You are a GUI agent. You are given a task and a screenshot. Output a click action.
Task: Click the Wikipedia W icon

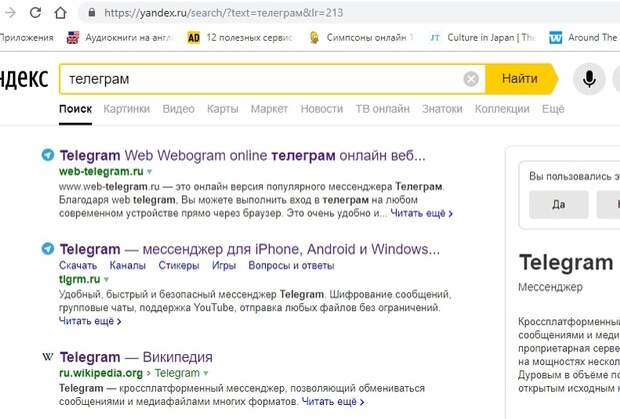click(47, 357)
